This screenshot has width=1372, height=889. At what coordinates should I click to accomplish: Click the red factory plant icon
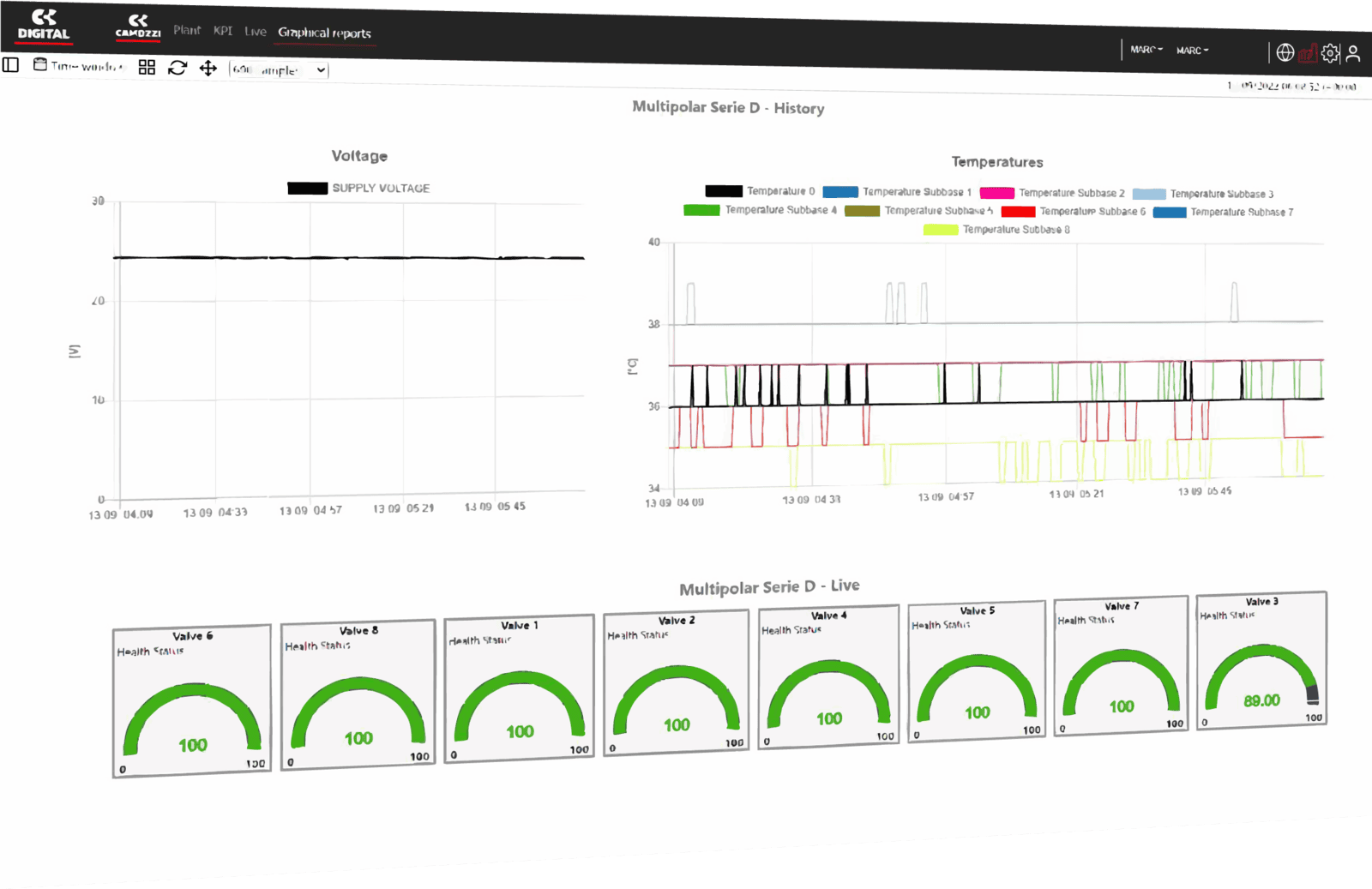pos(1308,53)
